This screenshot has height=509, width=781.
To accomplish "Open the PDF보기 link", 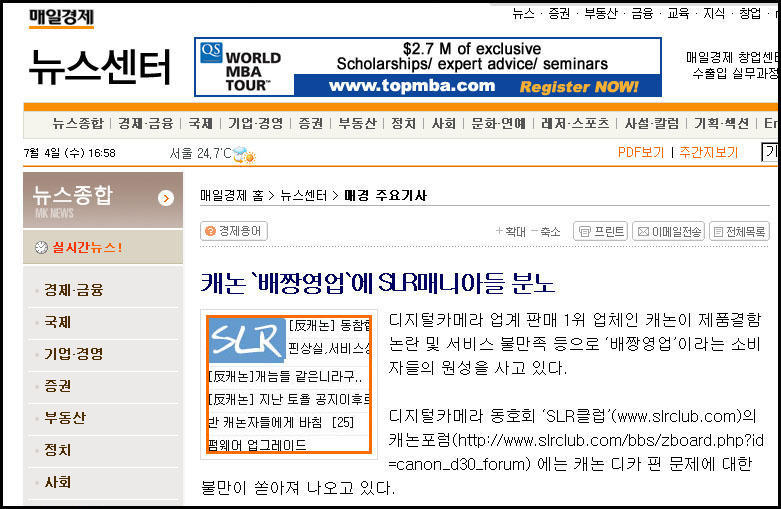I will [x=641, y=152].
